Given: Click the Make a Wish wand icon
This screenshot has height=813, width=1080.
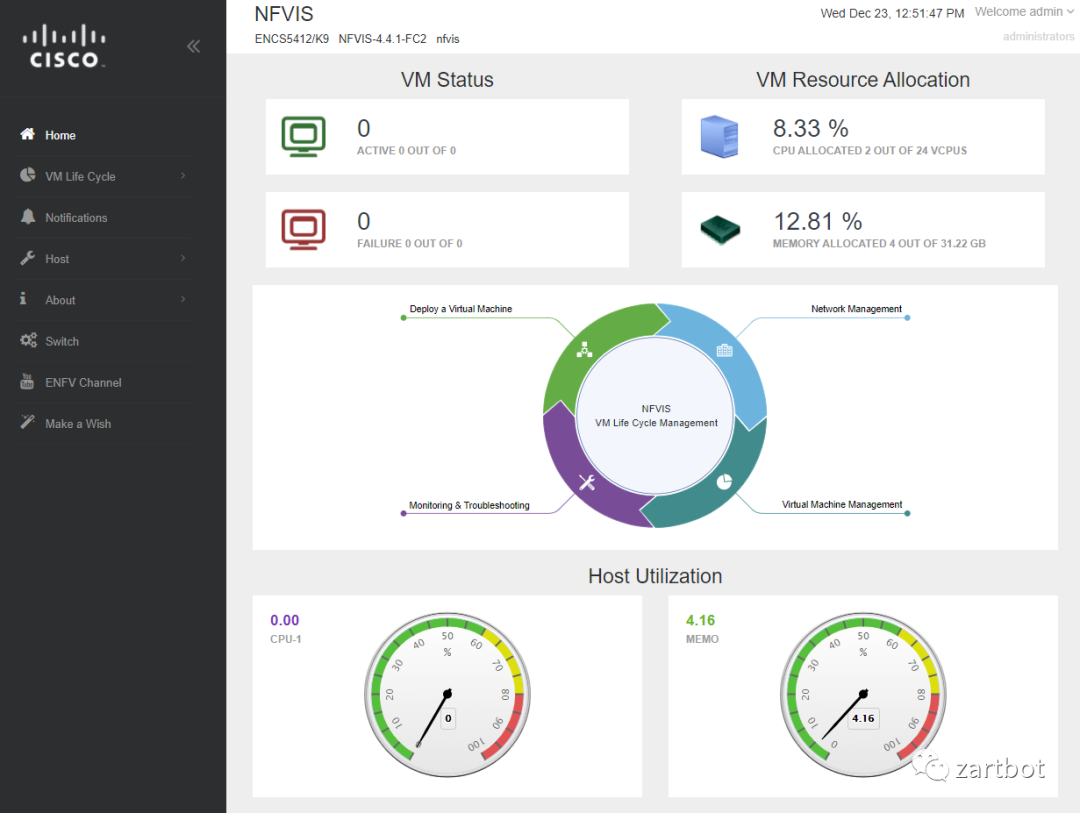Looking at the screenshot, I should coord(28,422).
